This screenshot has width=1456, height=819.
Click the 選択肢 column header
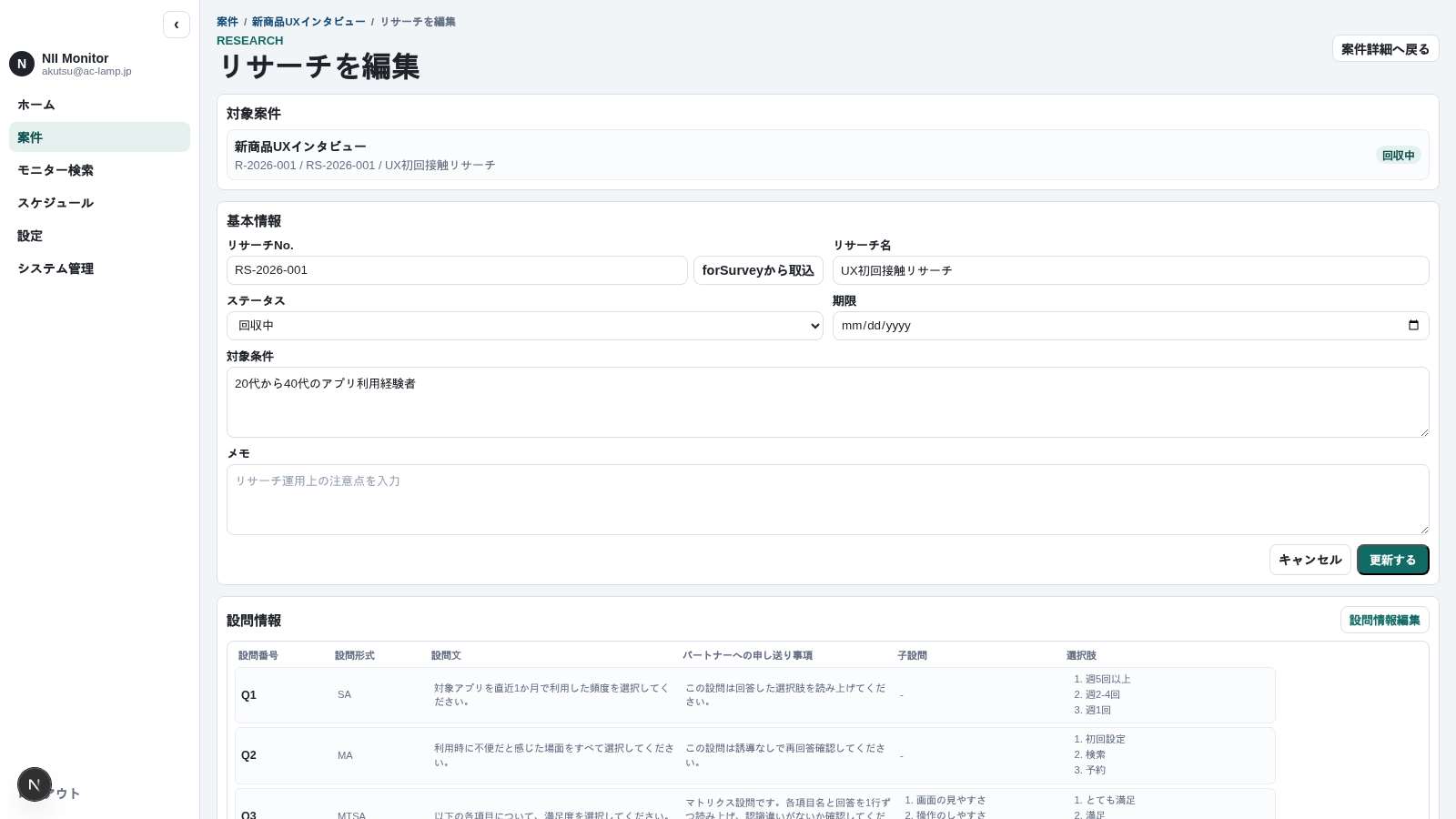click(x=1081, y=655)
